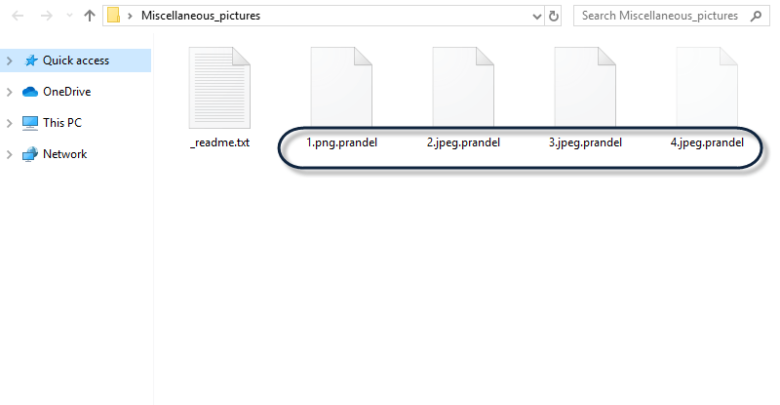Expand the Quick access tree node

9,61
